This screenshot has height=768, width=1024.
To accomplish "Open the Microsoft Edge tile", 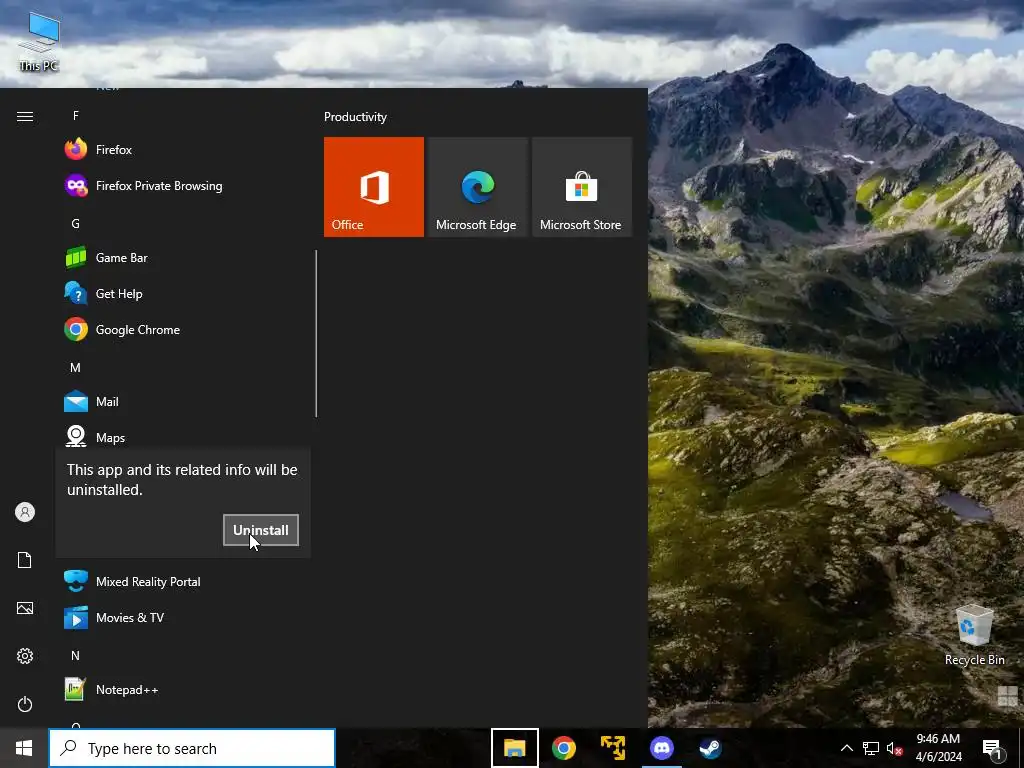I will pos(478,187).
